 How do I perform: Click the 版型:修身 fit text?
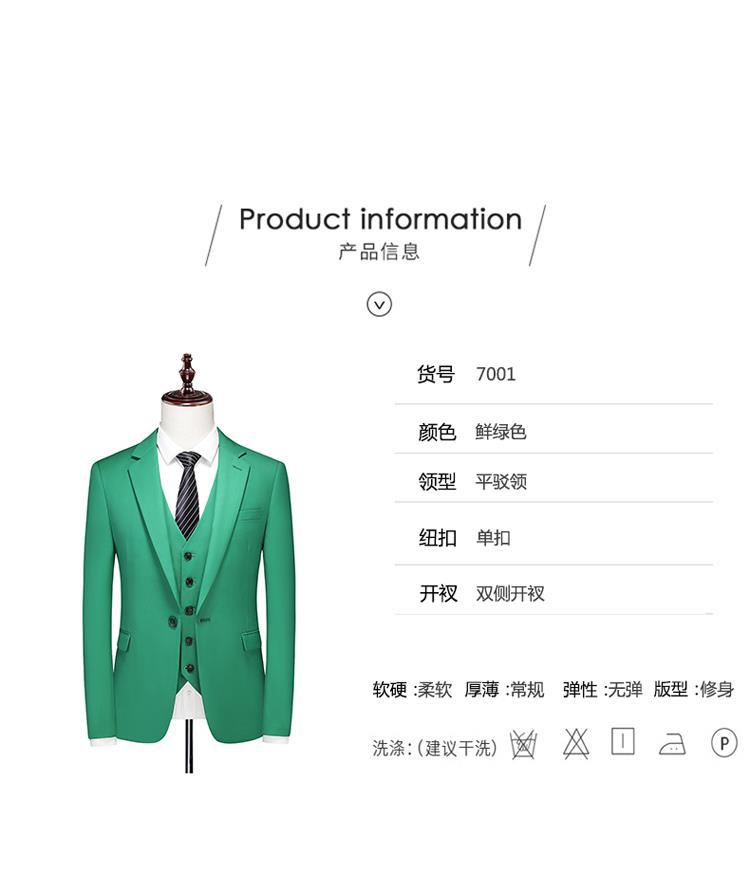(693, 689)
